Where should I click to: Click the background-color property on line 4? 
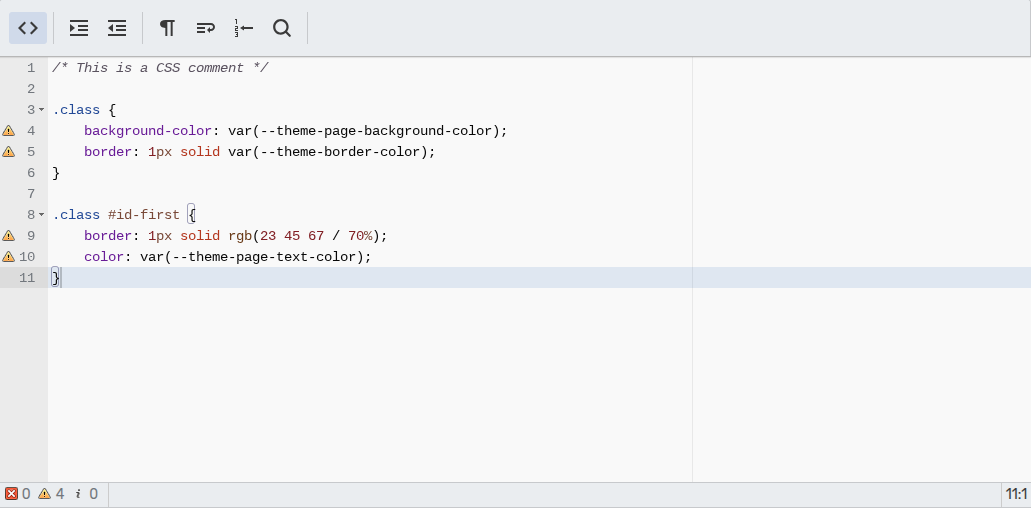[148, 131]
